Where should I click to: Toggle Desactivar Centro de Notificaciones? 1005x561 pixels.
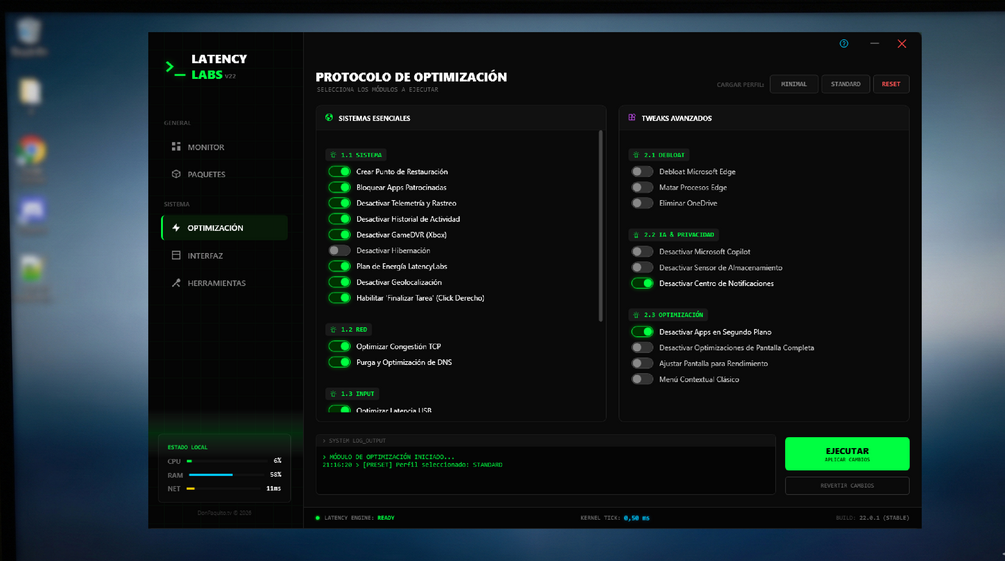click(x=642, y=283)
